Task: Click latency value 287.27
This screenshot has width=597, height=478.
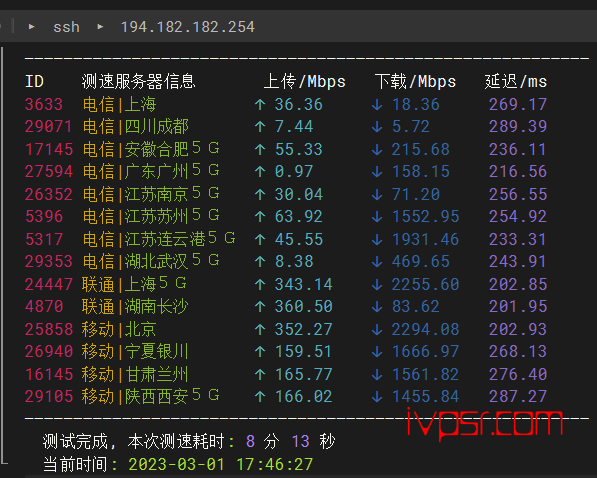Action: [518, 396]
